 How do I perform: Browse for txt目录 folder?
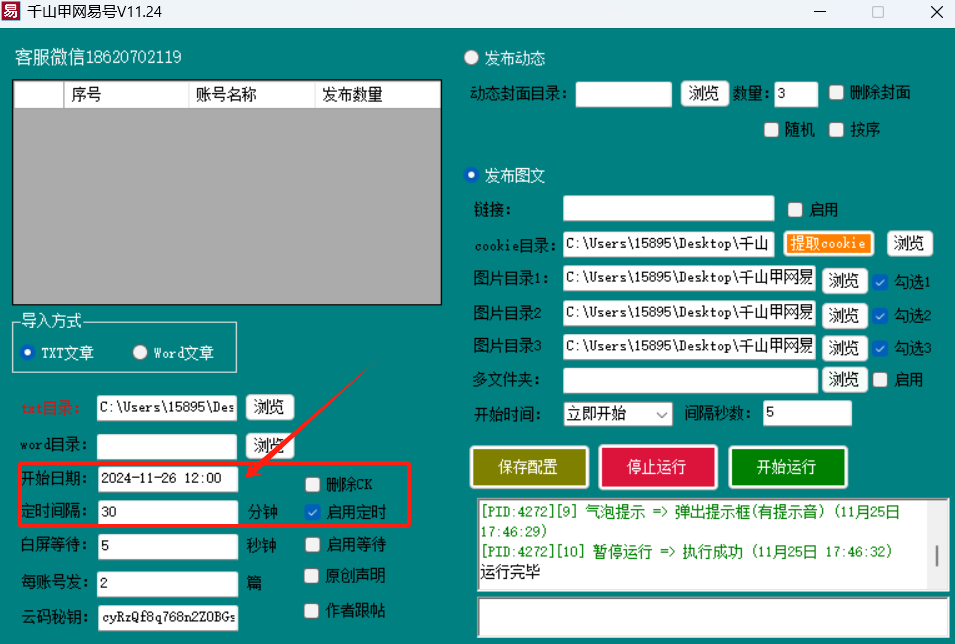(x=270, y=407)
